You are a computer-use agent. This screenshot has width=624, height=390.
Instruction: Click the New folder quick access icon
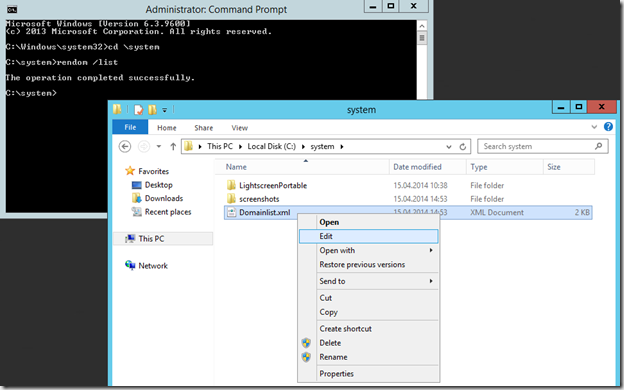(x=152, y=109)
